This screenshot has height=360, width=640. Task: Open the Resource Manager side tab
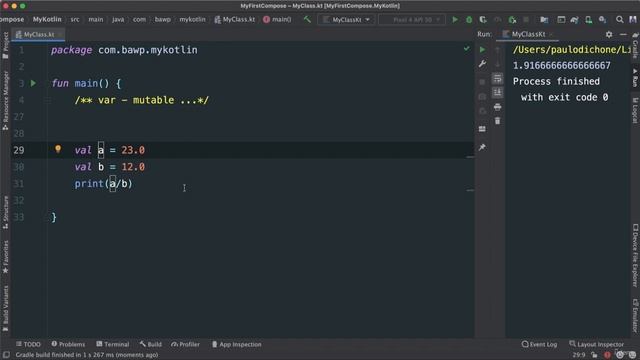(x=5, y=100)
